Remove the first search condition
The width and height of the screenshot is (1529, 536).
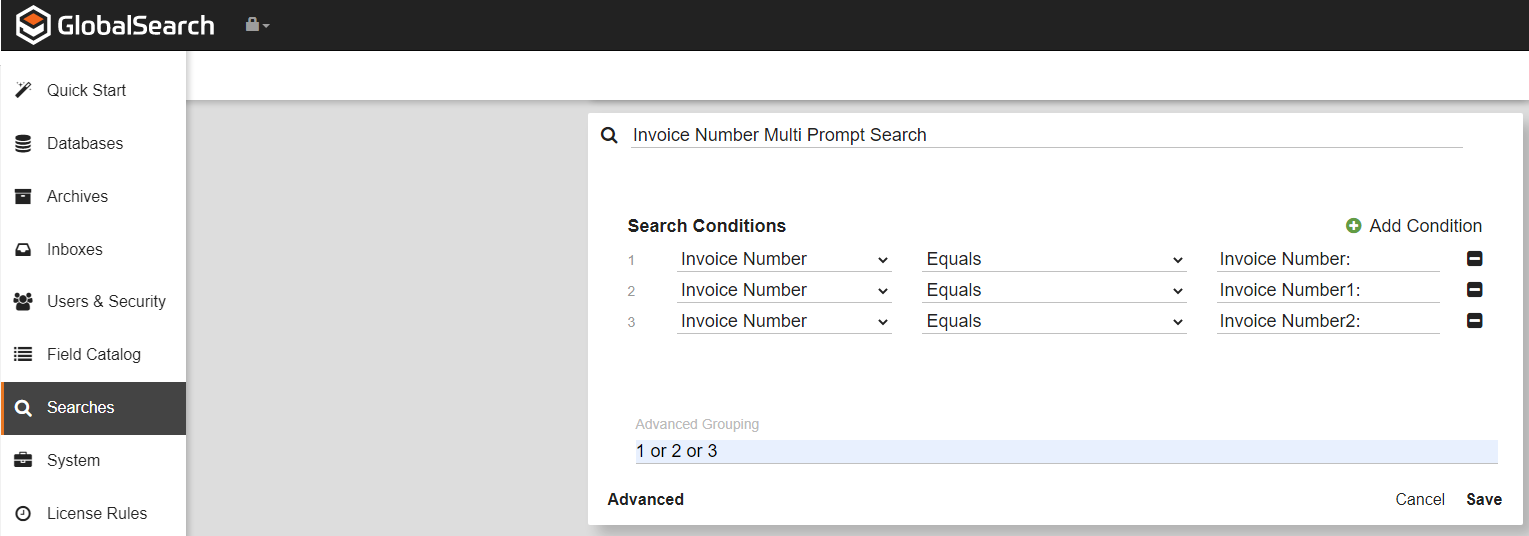click(1474, 259)
